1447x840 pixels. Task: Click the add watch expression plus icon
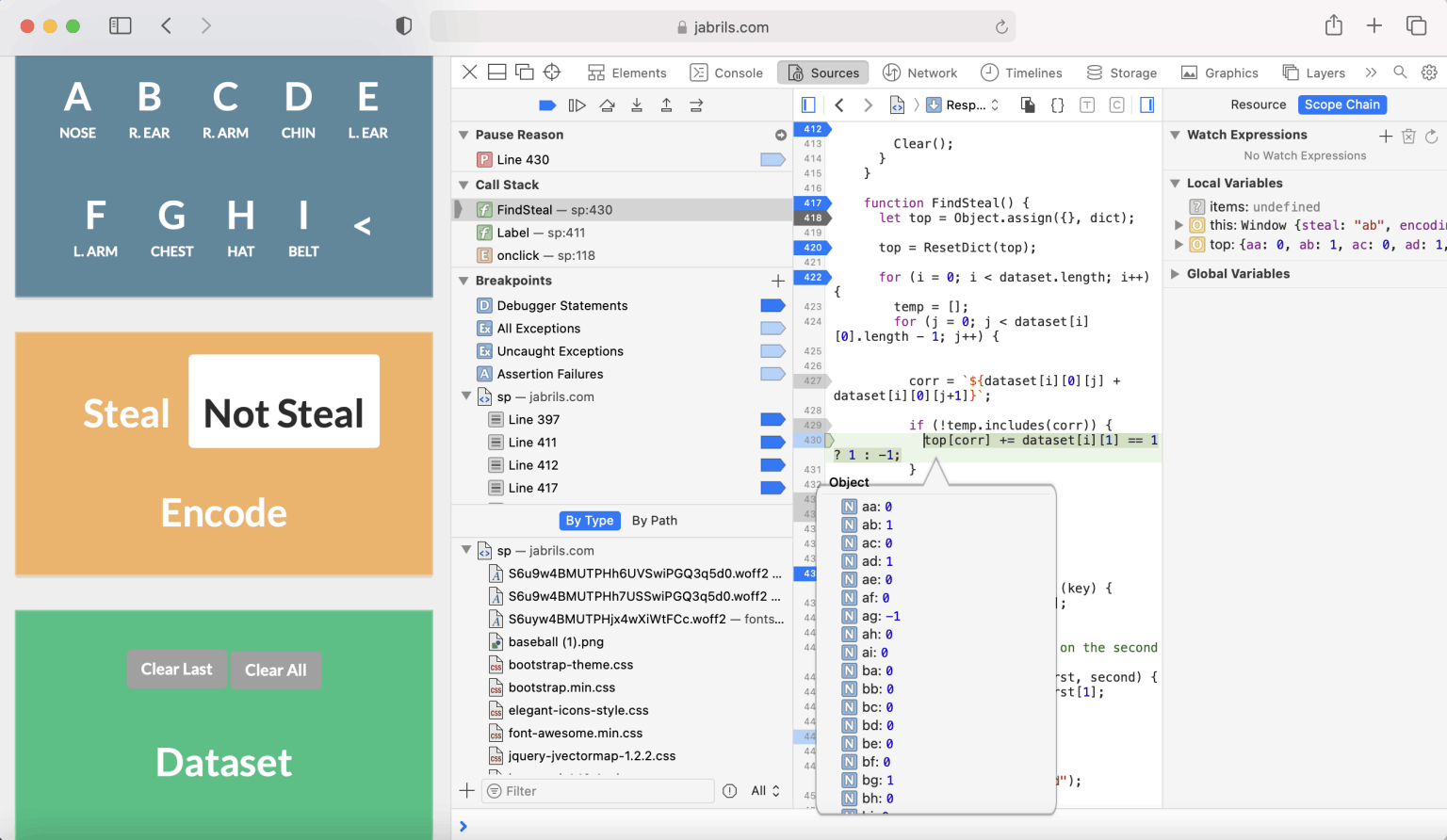(1385, 136)
